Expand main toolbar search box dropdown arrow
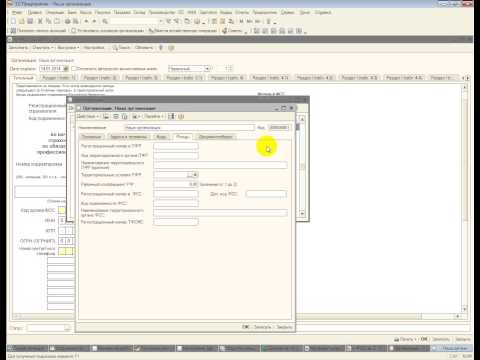This screenshot has height=360, width=480. (161, 21)
